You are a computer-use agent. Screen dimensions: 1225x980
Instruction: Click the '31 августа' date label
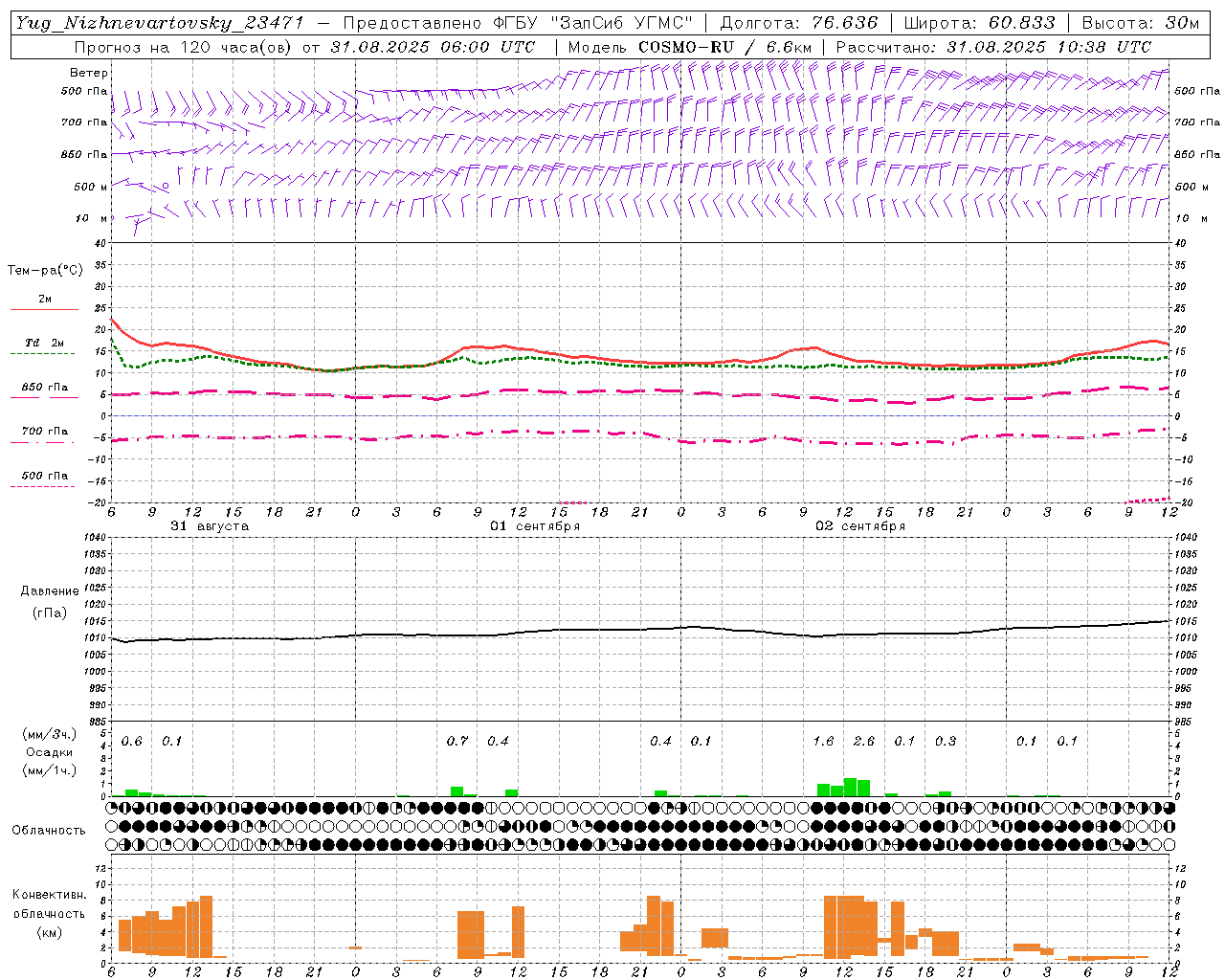tap(210, 526)
